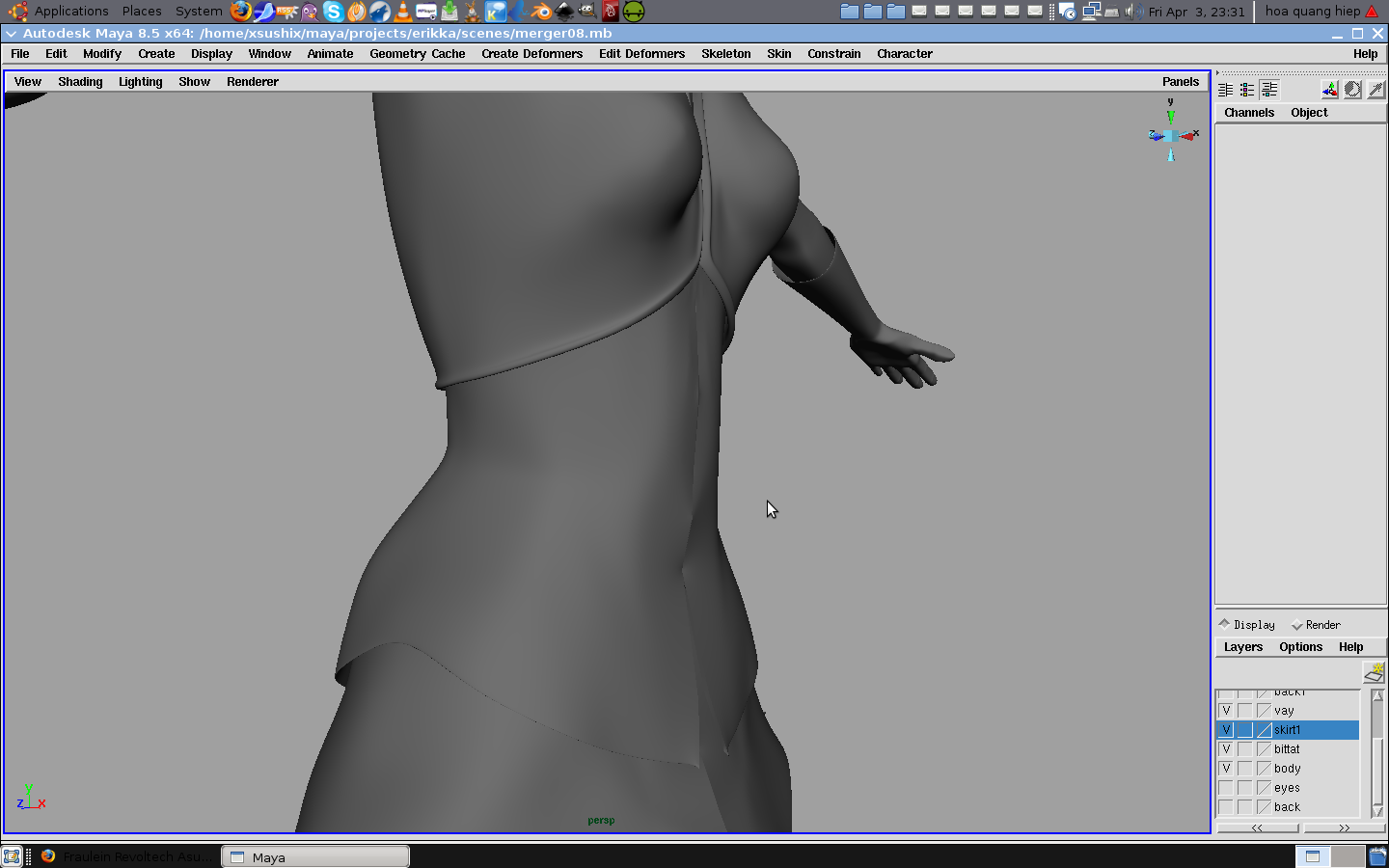Open the Layers menu in layer editor

[1242, 647]
